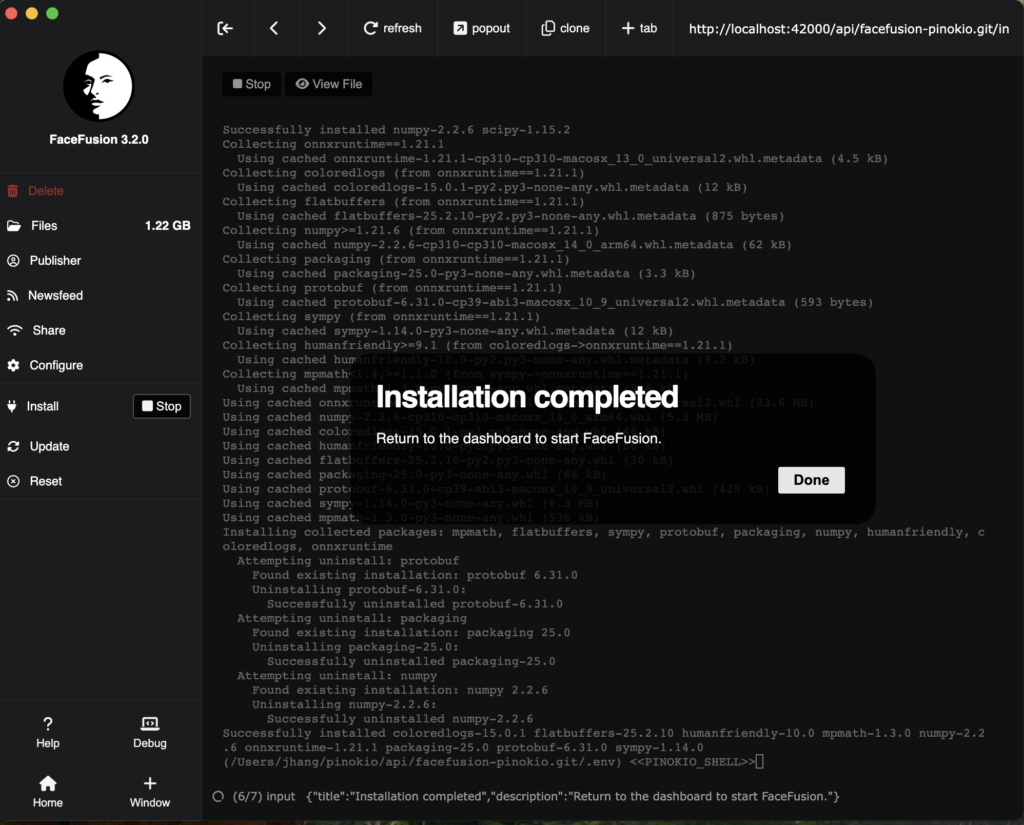This screenshot has width=1024, height=825.
Task: Minimize the window with the yellow button
Action: point(32,14)
